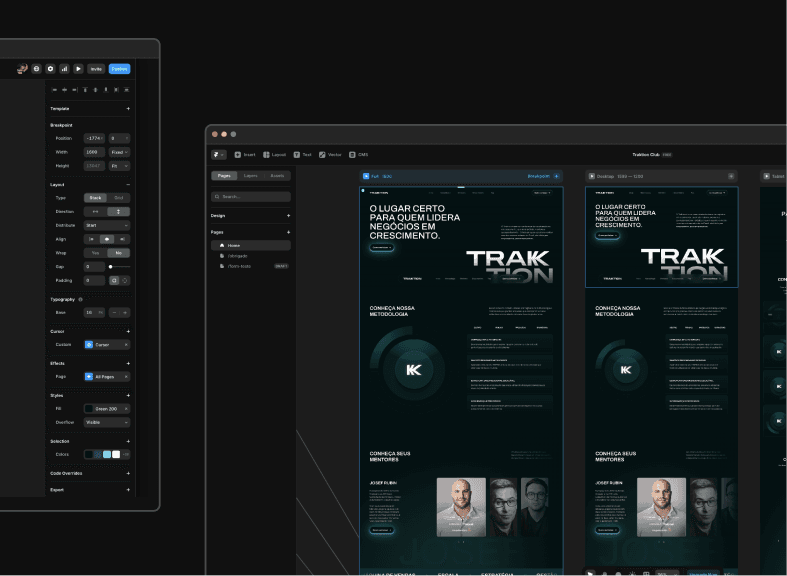Align bottom icon in alignment row

point(105,90)
